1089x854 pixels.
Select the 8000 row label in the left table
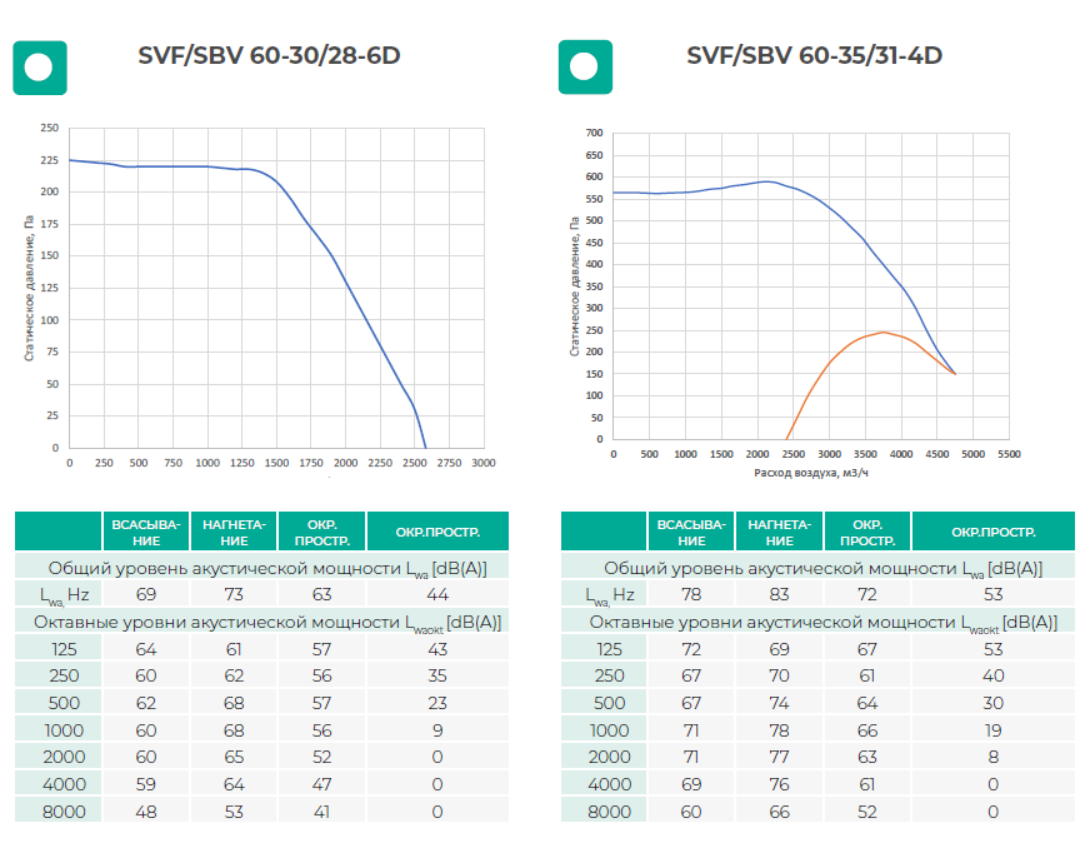[61, 811]
